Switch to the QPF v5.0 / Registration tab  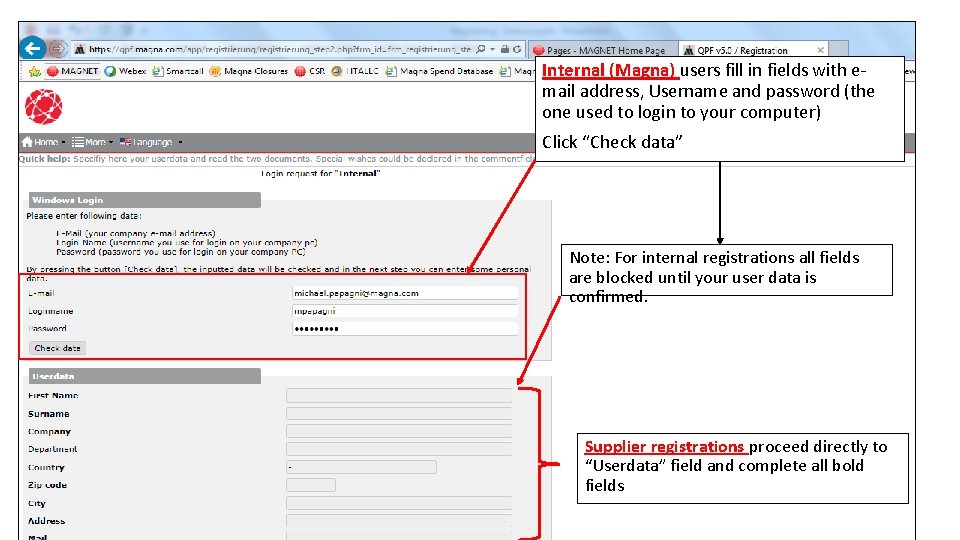tap(742, 50)
